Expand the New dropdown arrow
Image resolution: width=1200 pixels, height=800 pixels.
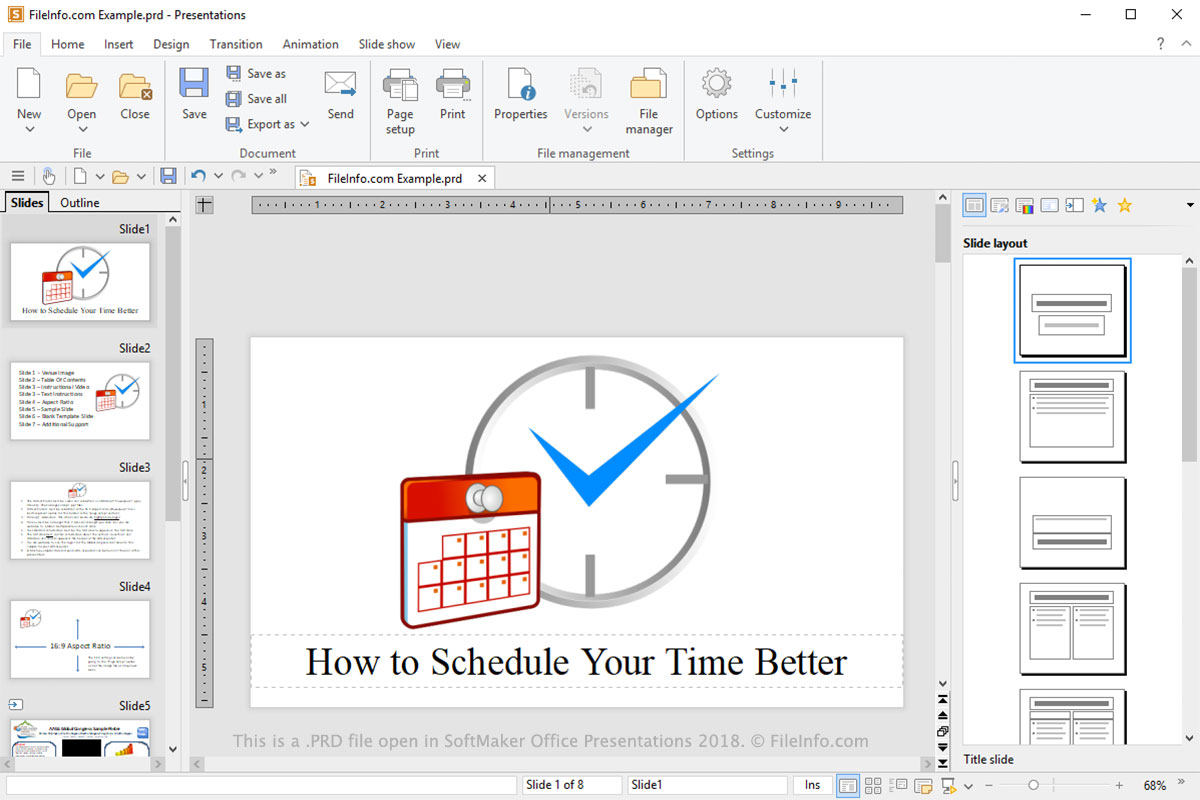(x=29, y=129)
